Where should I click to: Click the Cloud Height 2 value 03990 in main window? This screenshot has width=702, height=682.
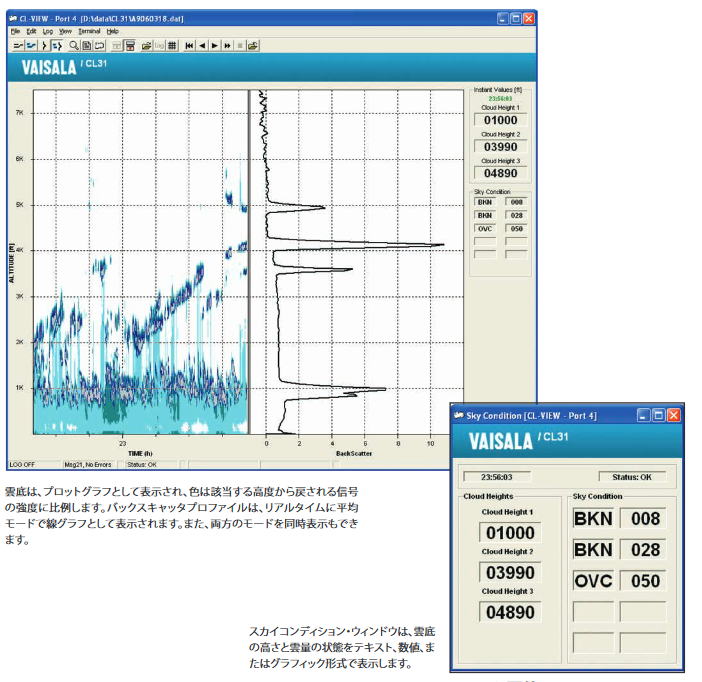pyautogui.click(x=501, y=146)
